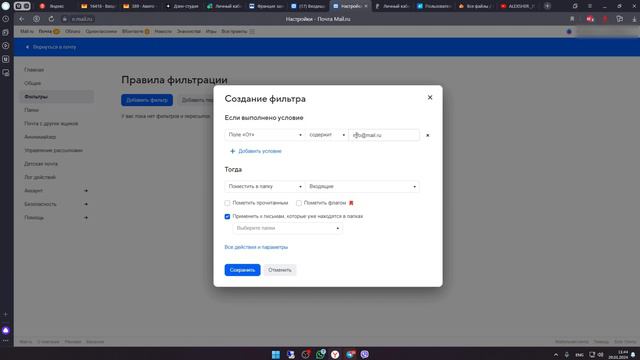Click the arrow next to 'Помощь' in sidebar
Viewport: 640px width, 360px height.
coord(86,218)
